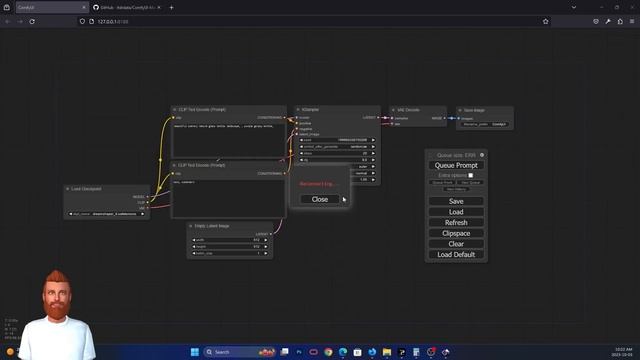Image resolution: width=640 pixels, height=360 pixels.
Task: Click the positive prompt text area
Action: click(229, 140)
